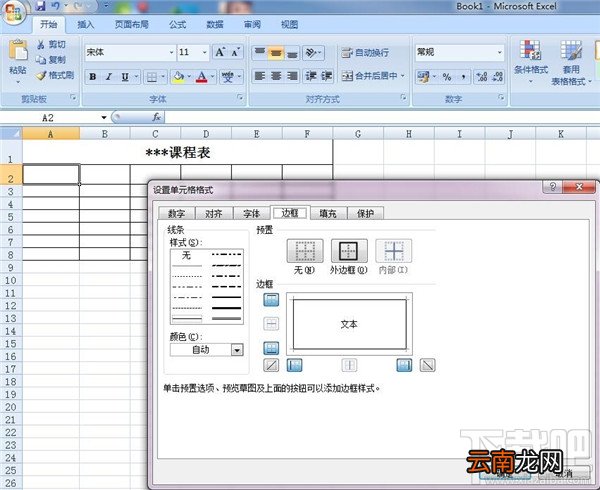Decrease decimal places
Screen dimensions: 600x490
pos(497,77)
